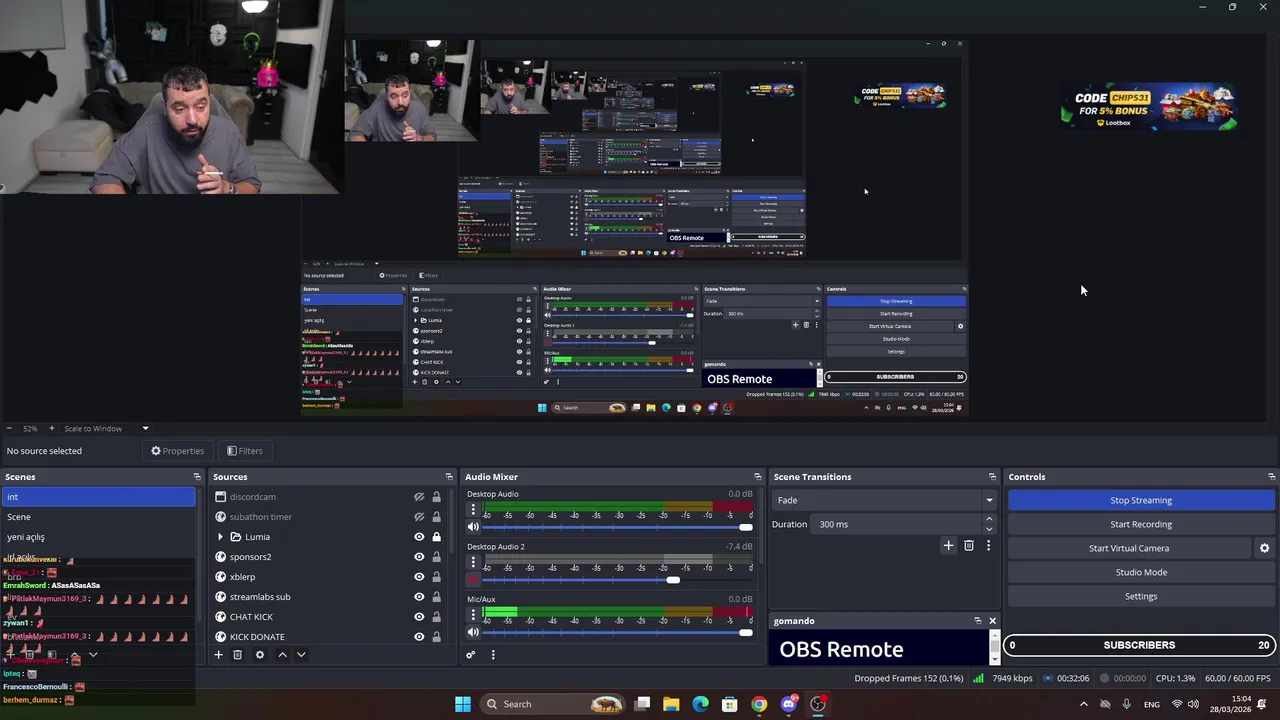1280x720 pixels.
Task: Hide the KICK DONATE source
Action: coord(419,637)
